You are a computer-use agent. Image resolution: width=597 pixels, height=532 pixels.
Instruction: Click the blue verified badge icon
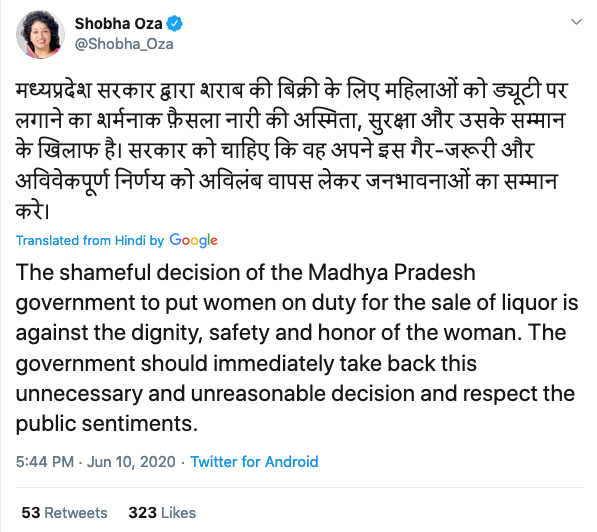pyautogui.click(x=175, y=24)
